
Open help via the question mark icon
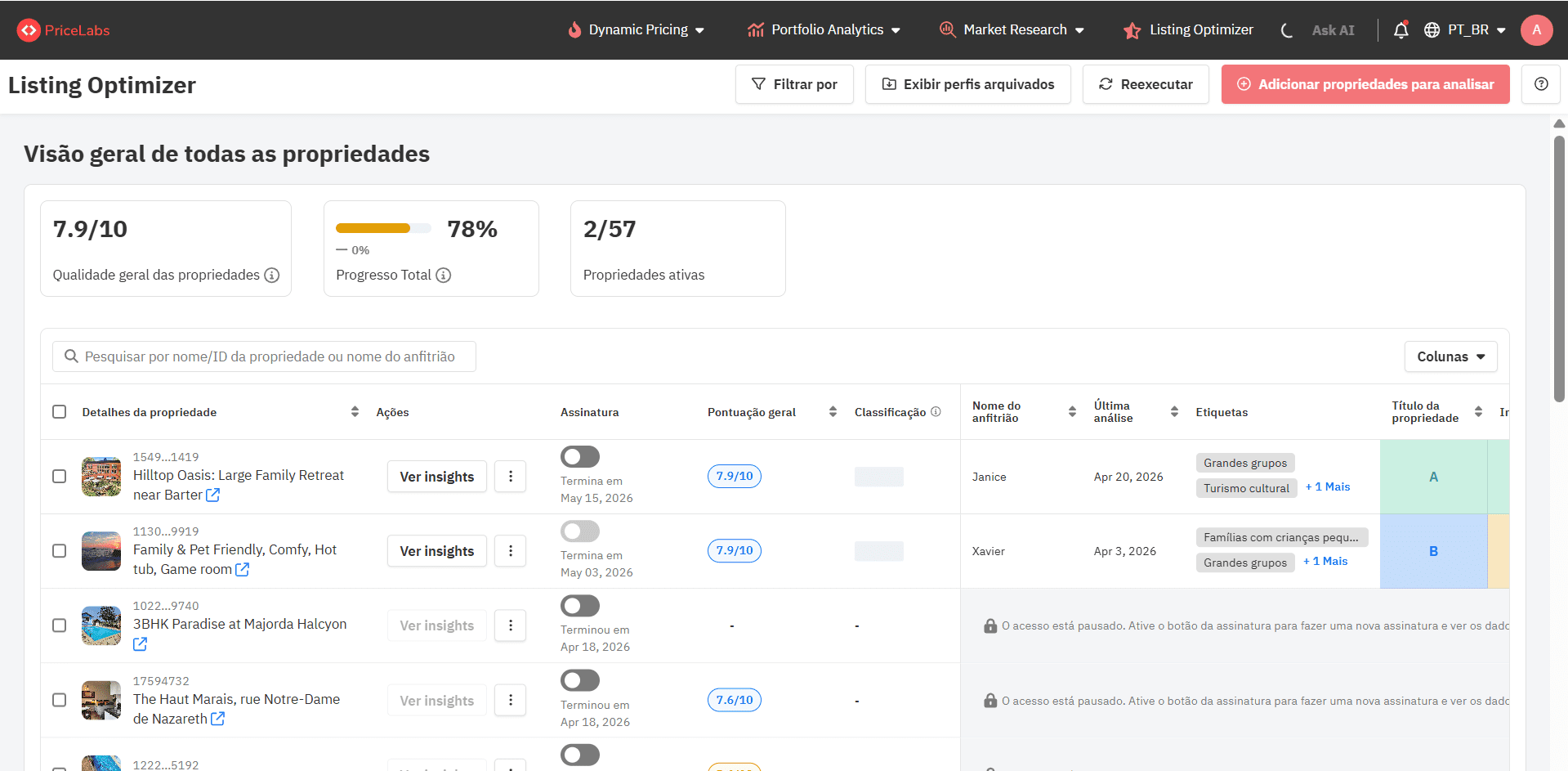click(x=1541, y=83)
